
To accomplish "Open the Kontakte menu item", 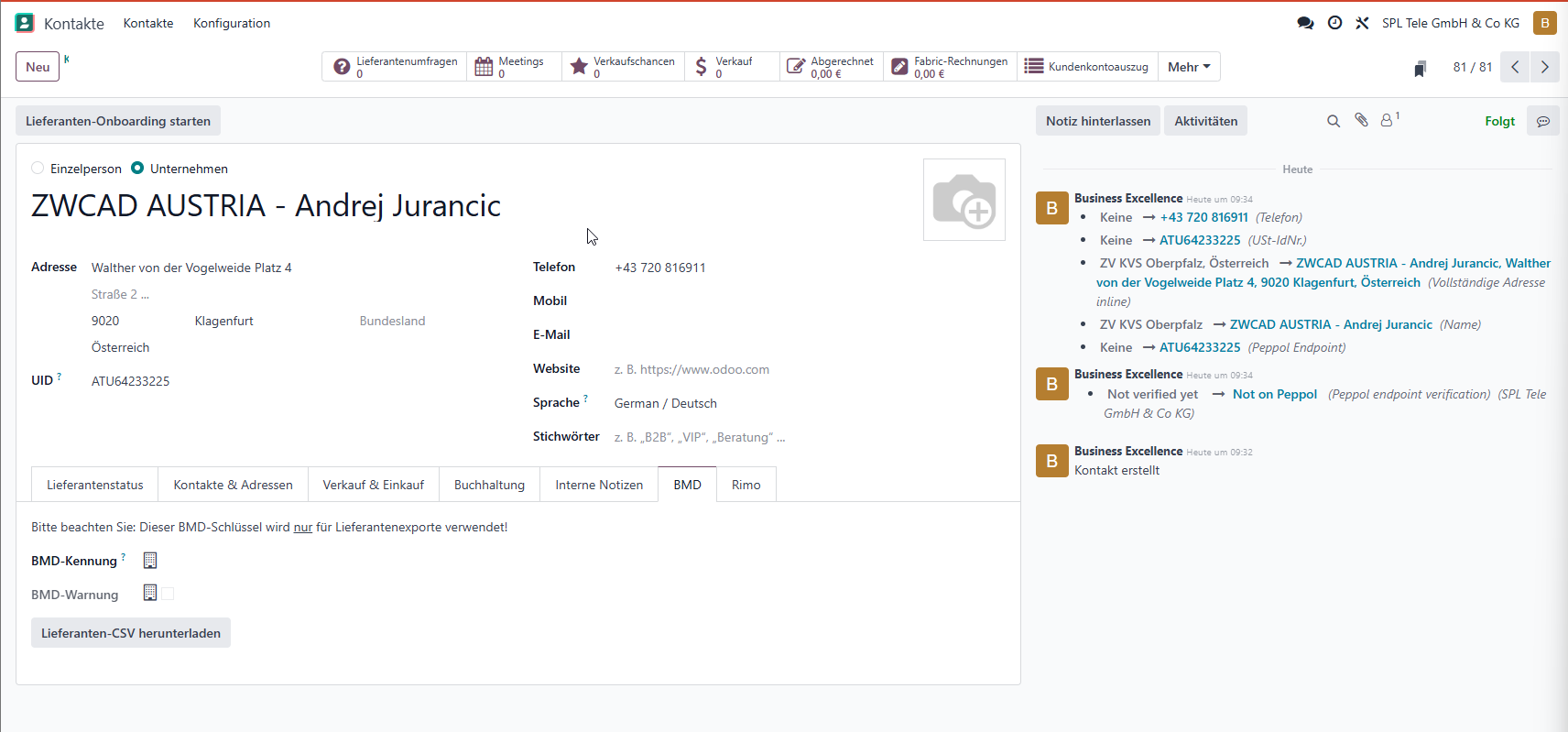I will (148, 23).
